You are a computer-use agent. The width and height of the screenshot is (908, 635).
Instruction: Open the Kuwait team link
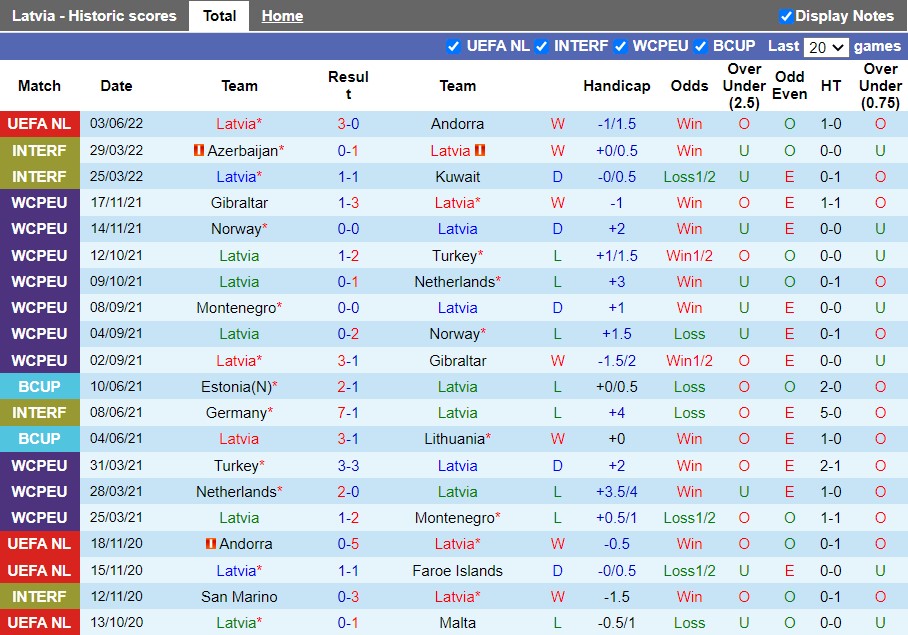pos(457,177)
